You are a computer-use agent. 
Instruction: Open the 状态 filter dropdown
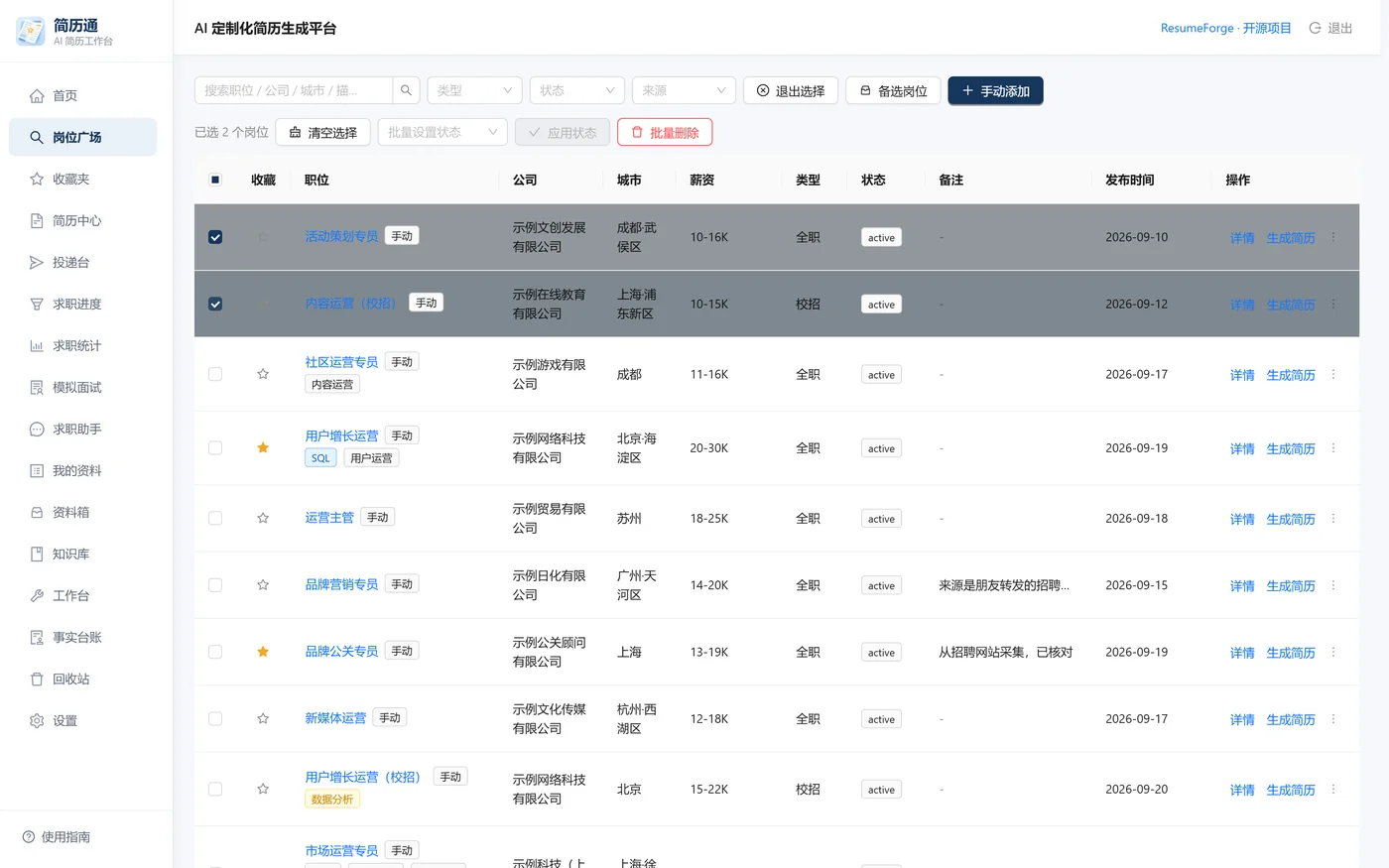577,90
